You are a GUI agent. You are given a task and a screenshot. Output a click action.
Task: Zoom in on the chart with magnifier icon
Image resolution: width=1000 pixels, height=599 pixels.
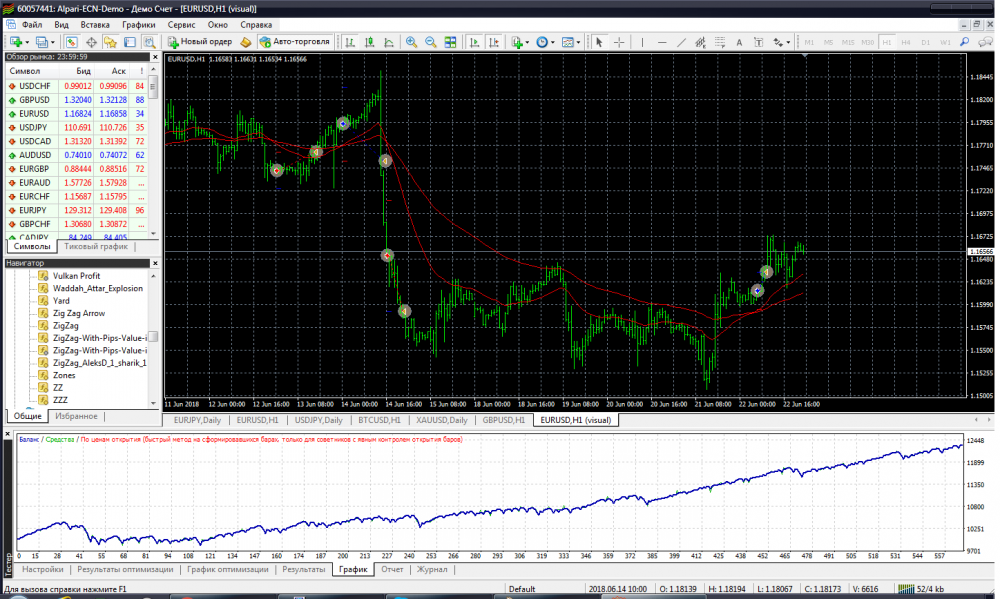[x=411, y=42]
